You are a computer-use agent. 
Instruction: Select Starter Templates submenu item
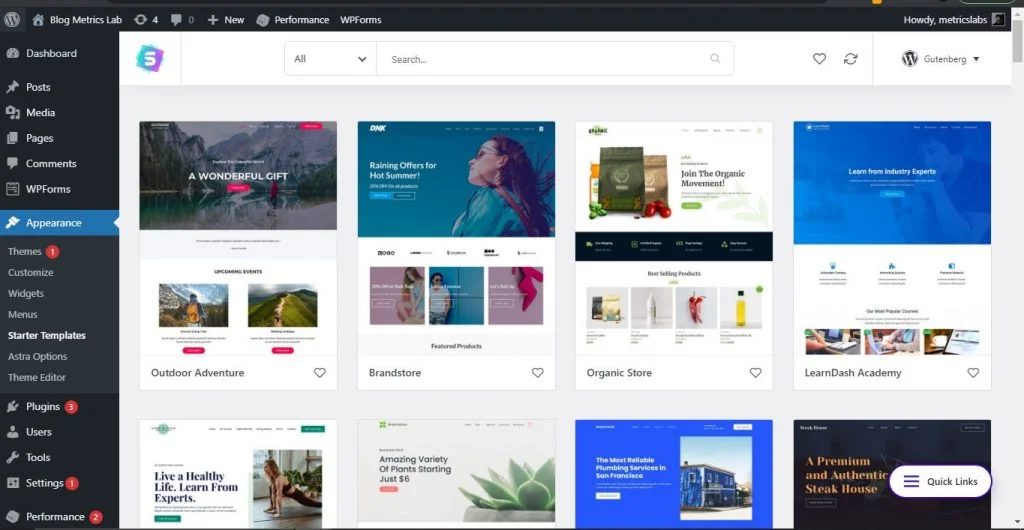[x=47, y=335]
